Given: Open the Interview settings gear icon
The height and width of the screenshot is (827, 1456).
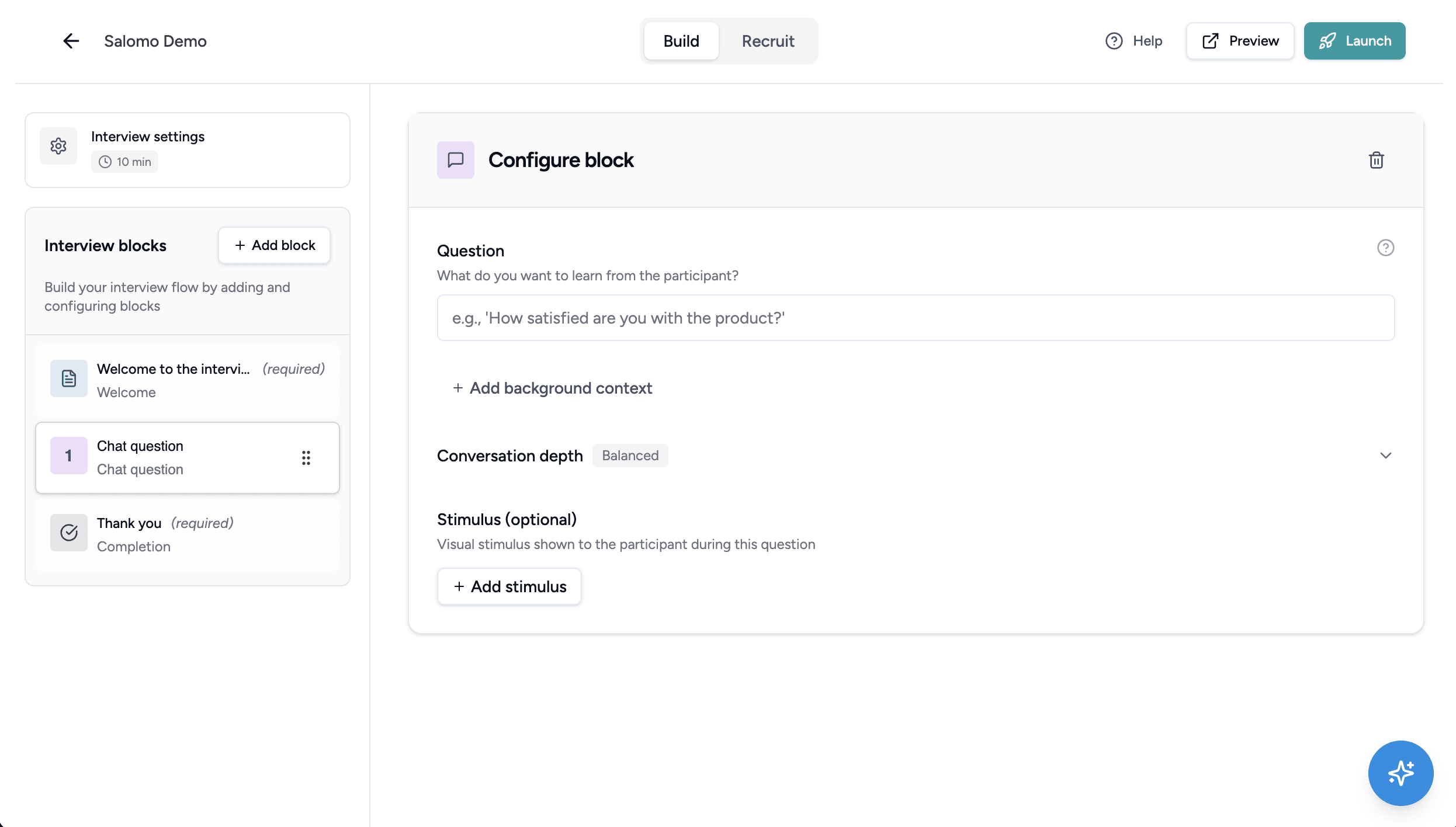Looking at the screenshot, I should click(58, 145).
